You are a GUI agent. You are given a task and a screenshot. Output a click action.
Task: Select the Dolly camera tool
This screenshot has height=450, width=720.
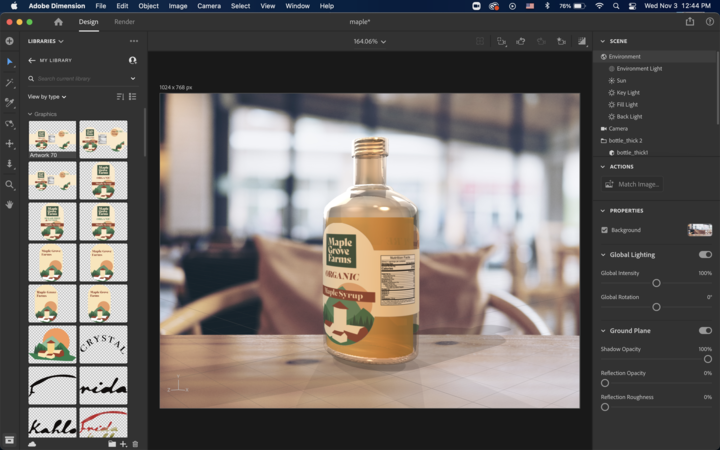pos(9,164)
